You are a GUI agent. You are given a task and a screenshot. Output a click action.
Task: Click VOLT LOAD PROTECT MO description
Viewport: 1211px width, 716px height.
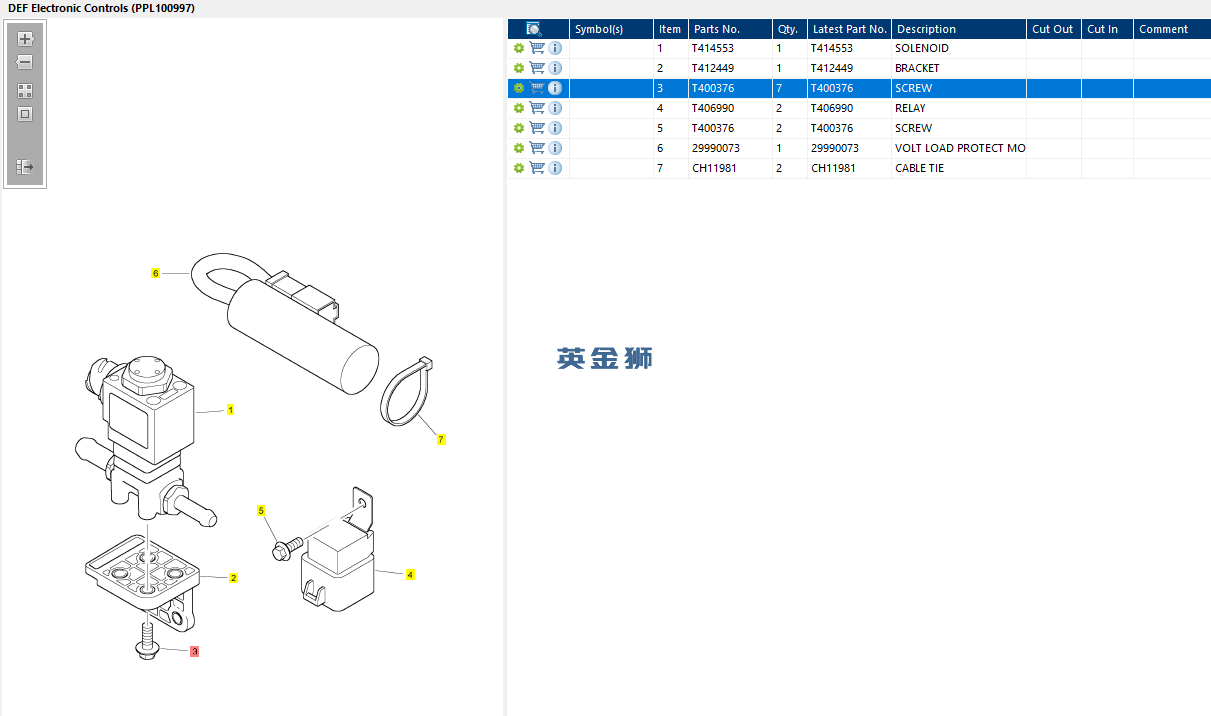[x=959, y=148]
